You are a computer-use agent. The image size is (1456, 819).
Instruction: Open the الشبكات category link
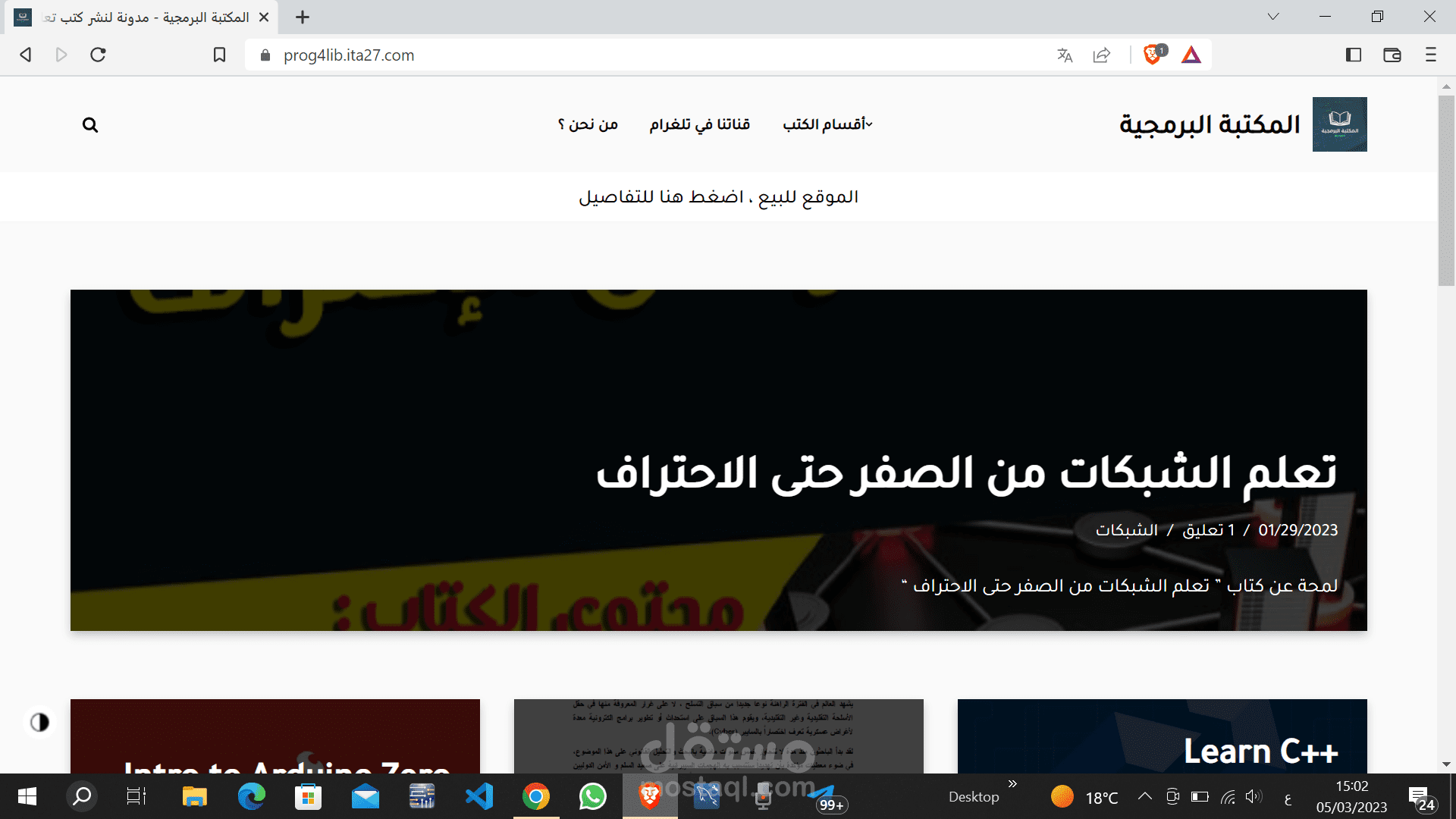pyautogui.click(x=1127, y=530)
